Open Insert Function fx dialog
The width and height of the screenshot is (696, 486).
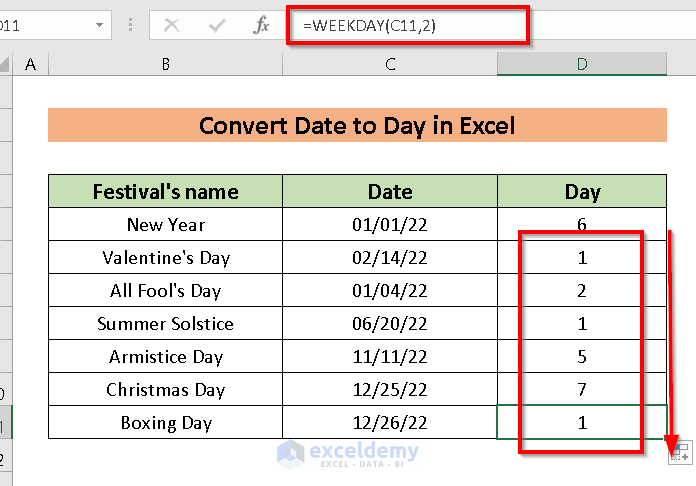point(261,26)
